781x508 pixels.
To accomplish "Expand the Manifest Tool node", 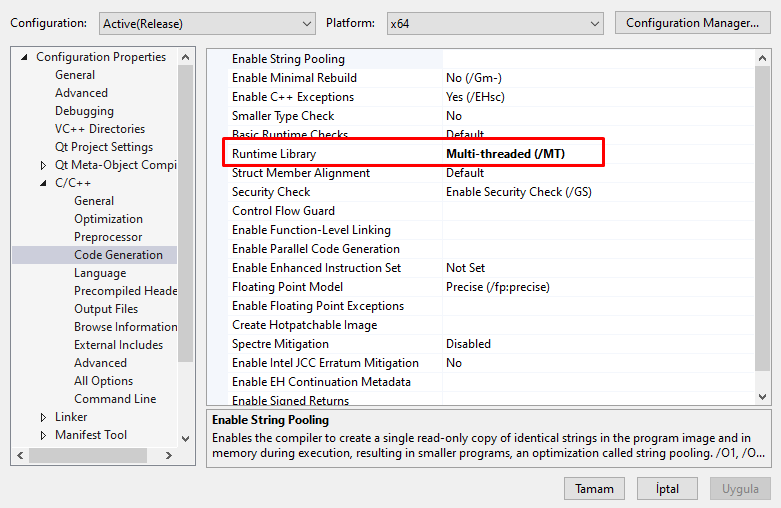I will point(43,435).
